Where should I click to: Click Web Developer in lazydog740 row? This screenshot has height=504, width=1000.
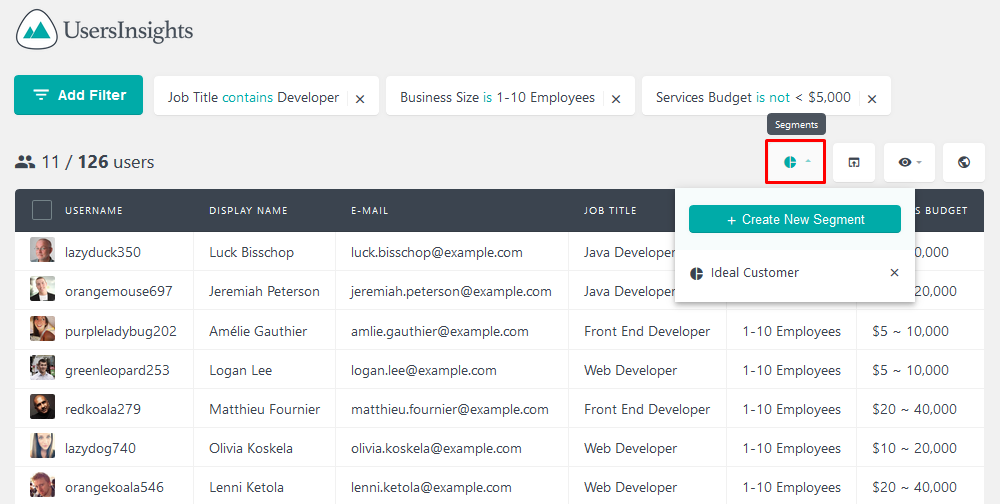click(630, 448)
